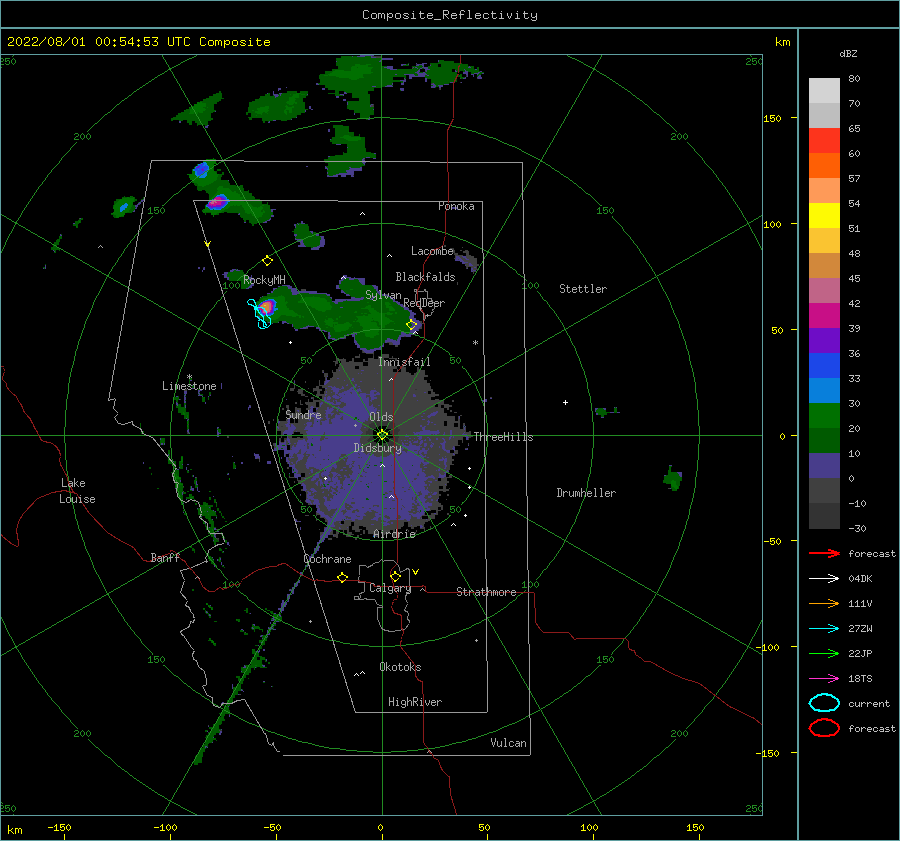Click the RockyMH label
Viewport: 900px width, 841px height.
264,280
